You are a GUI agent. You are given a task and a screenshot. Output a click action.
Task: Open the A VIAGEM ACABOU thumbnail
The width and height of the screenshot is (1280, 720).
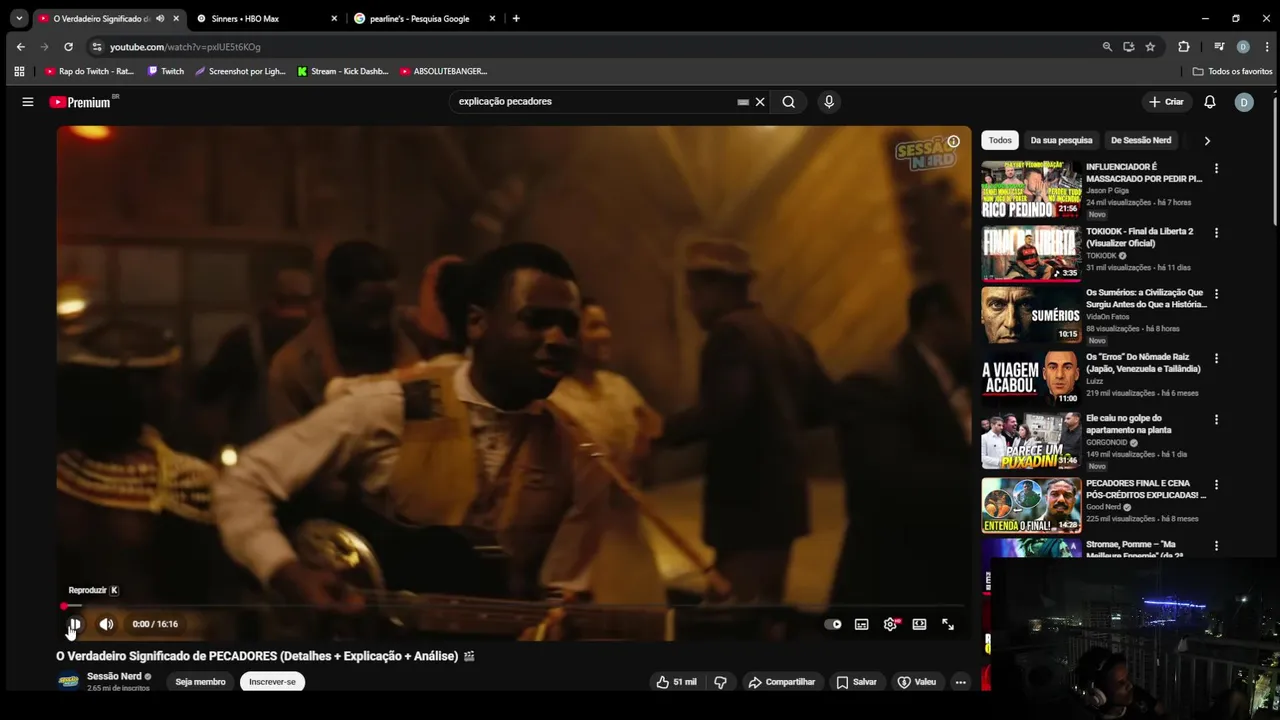click(x=1031, y=378)
